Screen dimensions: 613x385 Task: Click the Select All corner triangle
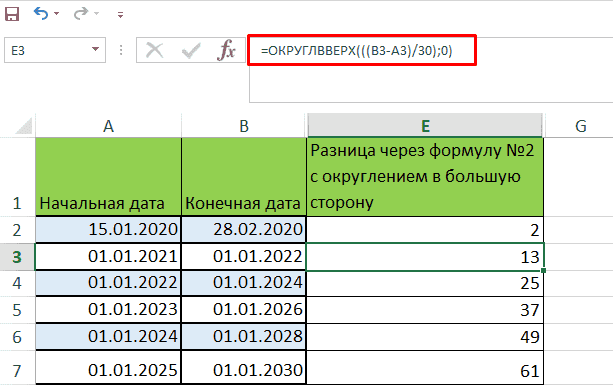(x=23, y=126)
